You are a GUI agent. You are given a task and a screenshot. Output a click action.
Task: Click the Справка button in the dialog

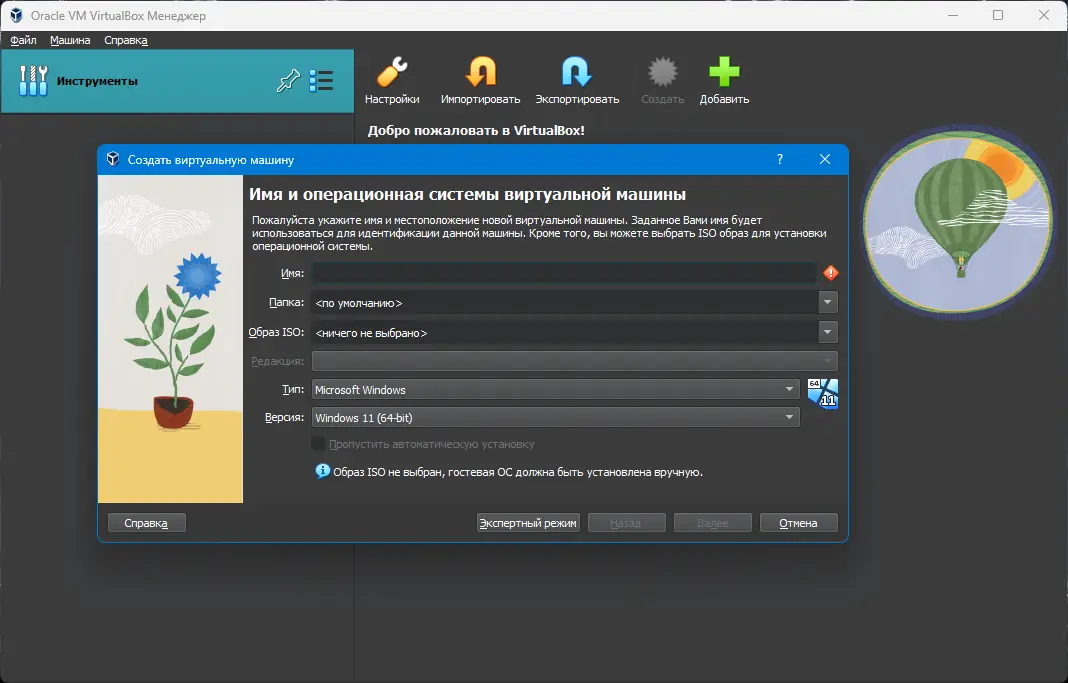click(146, 523)
